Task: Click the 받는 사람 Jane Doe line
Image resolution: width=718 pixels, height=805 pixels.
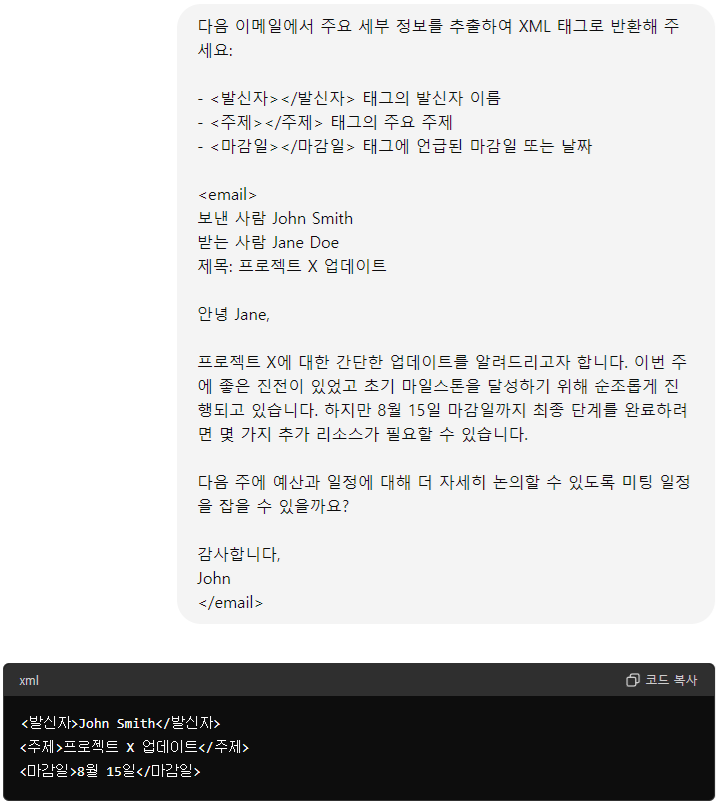Action: (268, 242)
